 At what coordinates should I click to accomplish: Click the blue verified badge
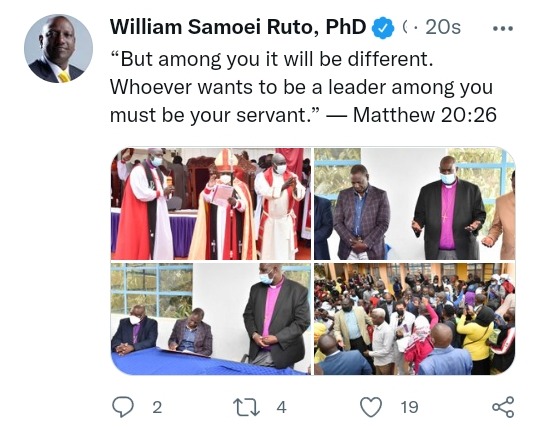383,28
